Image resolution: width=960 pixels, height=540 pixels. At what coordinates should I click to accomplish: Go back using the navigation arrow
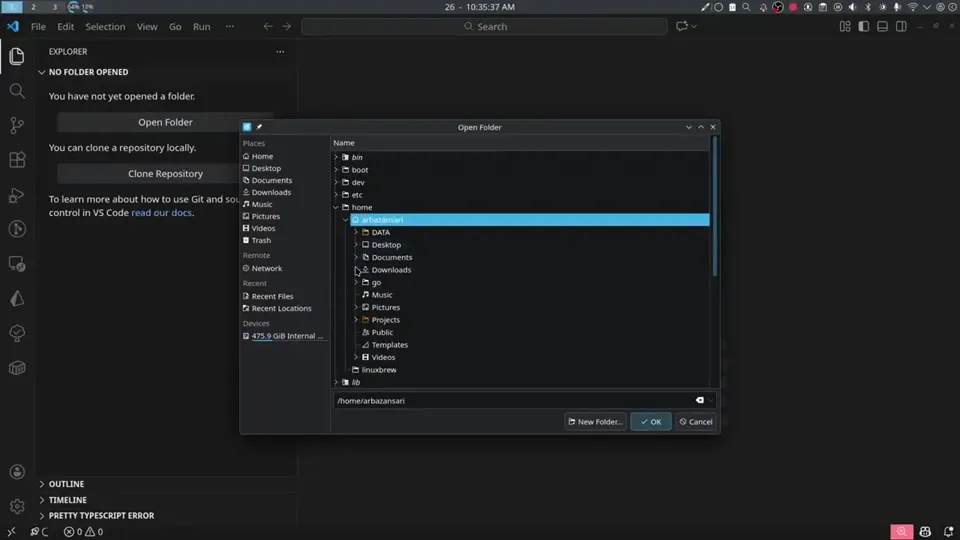[268, 26]
